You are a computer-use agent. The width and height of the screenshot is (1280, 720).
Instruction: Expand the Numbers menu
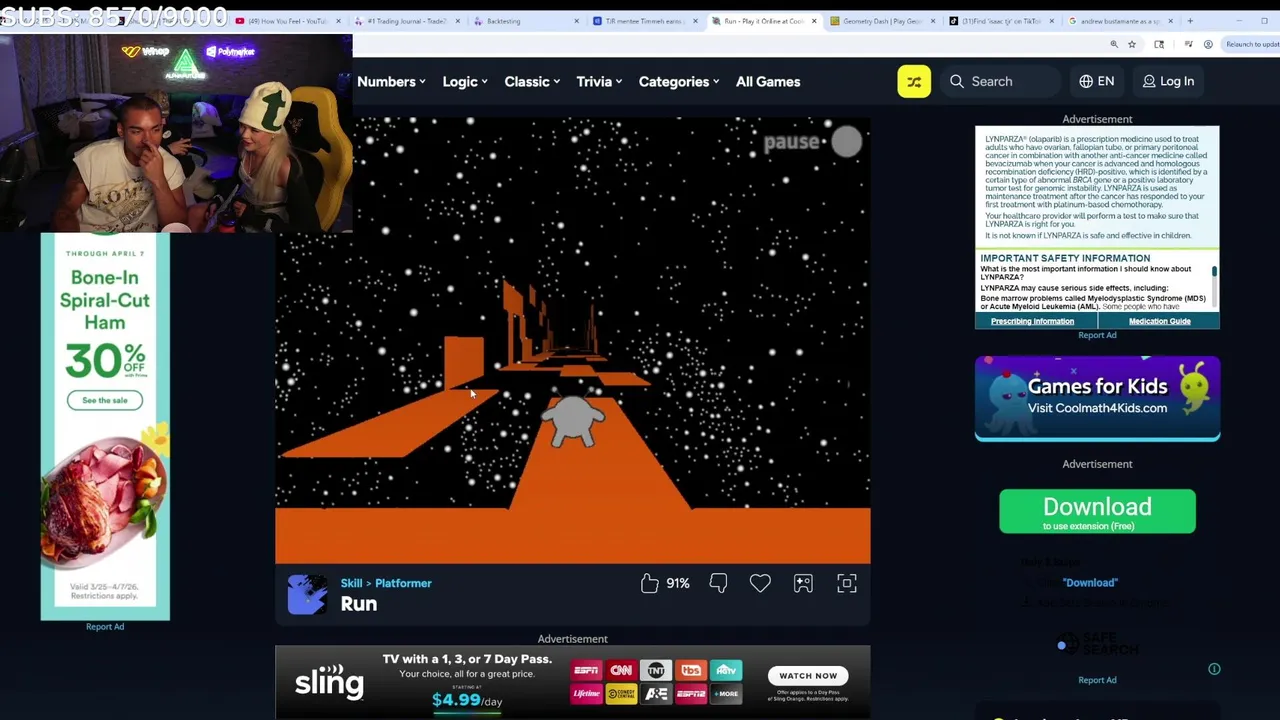pyautogui.click(x=391, y=82)
